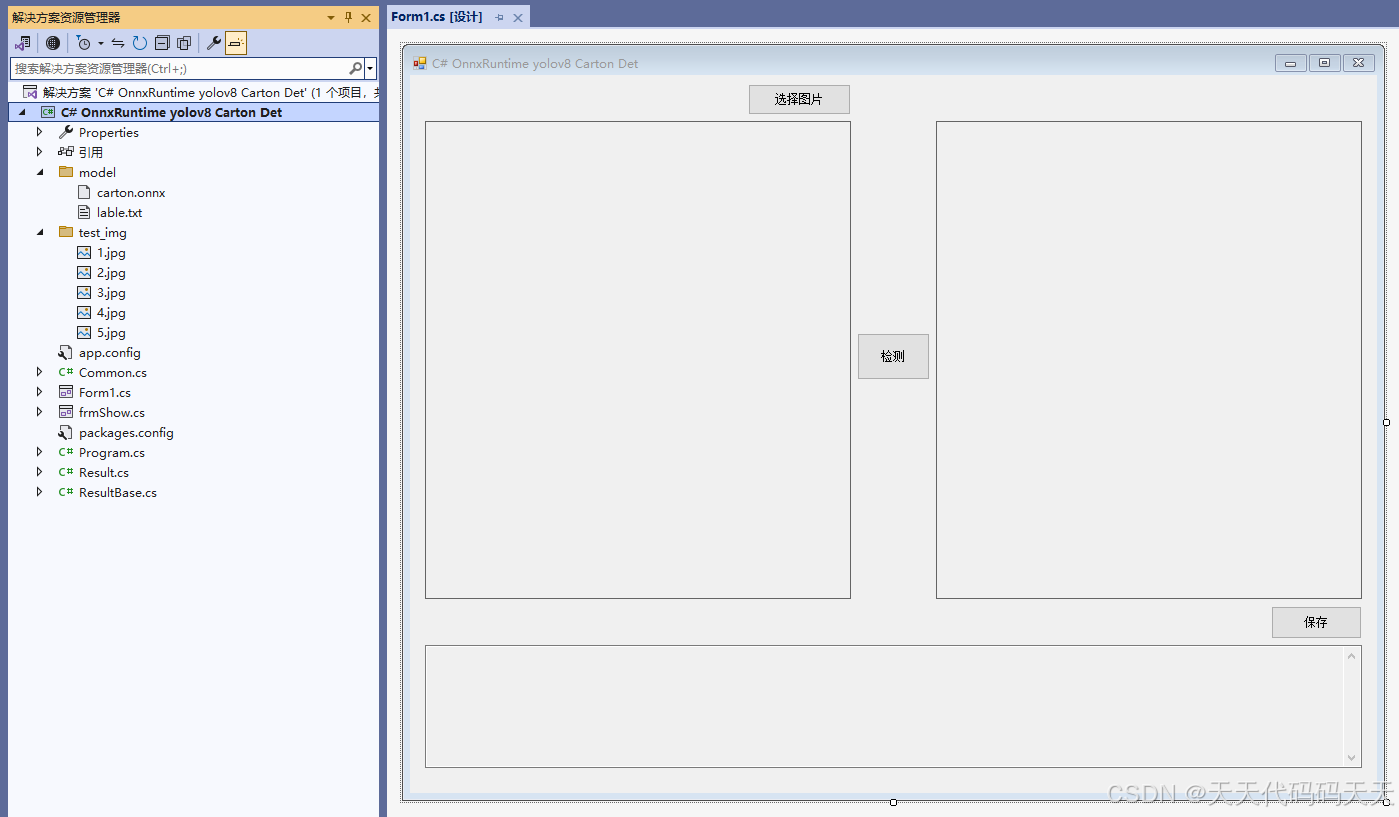Expand the 引用 references node
The width and height of the screenshot is (1399, 817).
pos(40,152)
